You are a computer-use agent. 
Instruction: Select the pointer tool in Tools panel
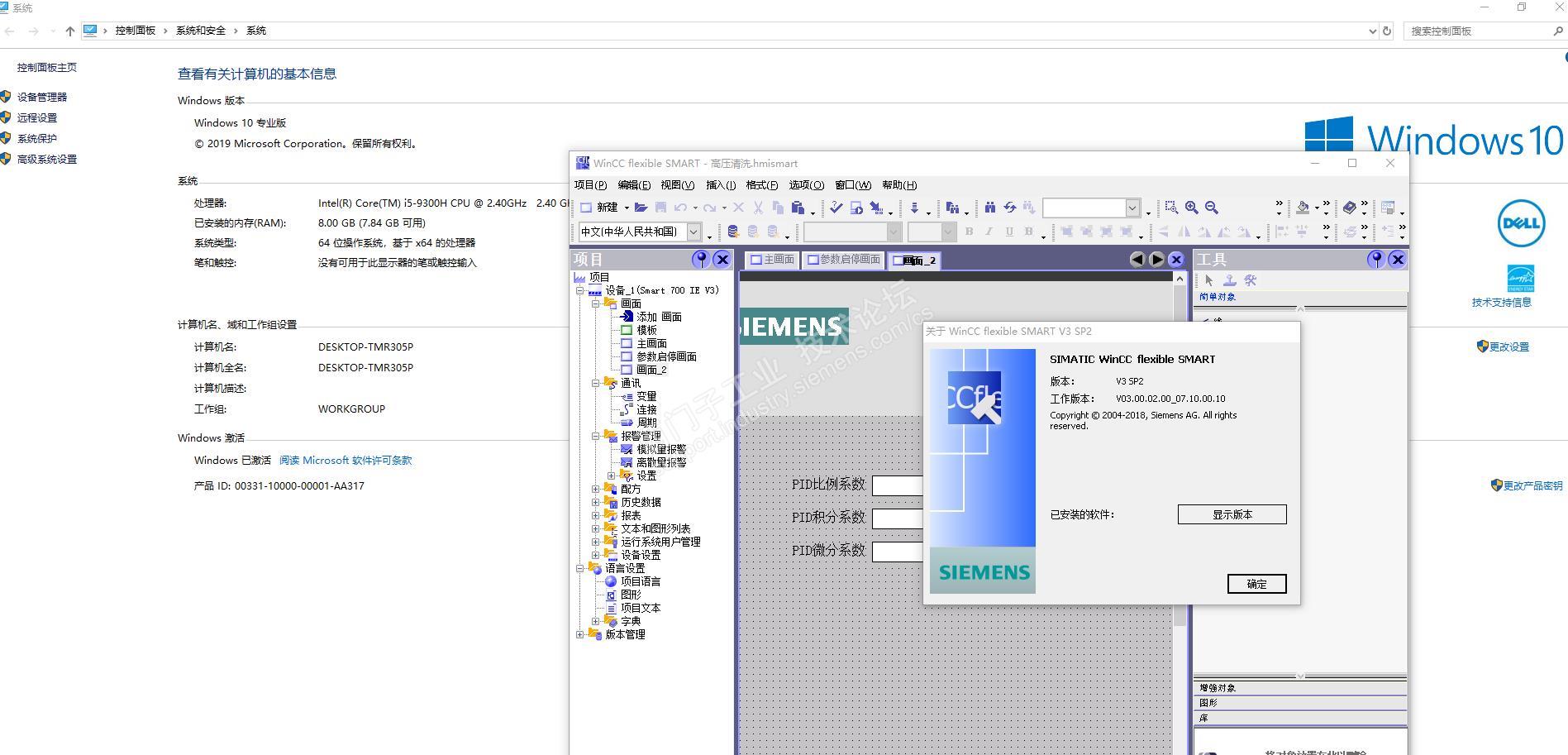pos(1209,280)
